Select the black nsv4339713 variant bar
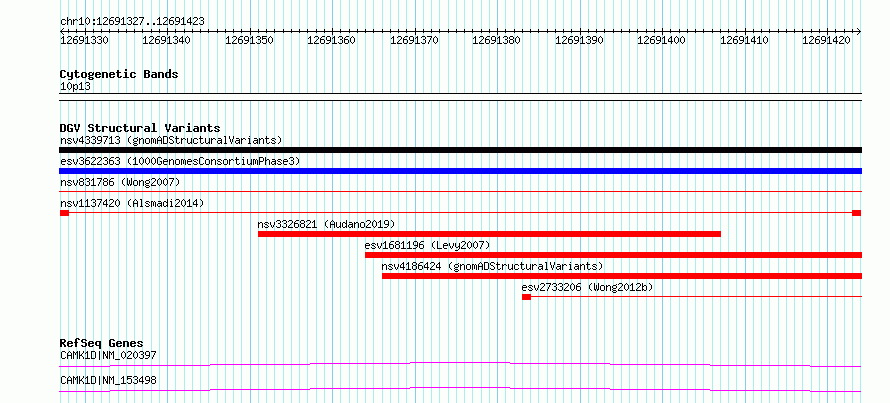The image size is (890, 403). pos(460,150)
